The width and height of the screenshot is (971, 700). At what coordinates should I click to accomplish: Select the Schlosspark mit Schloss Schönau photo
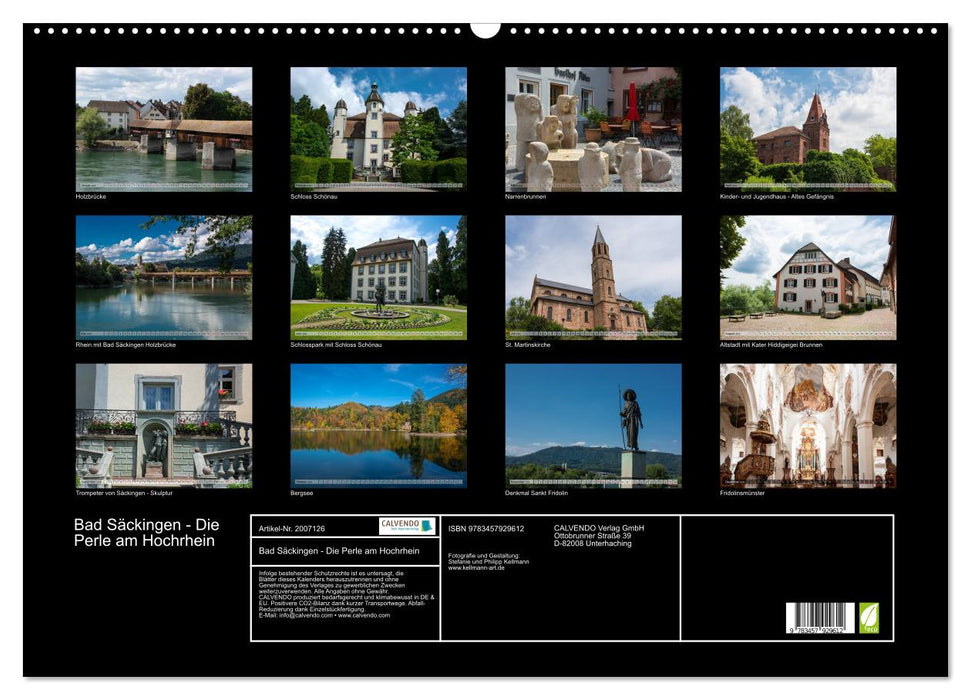coord(376,277)
